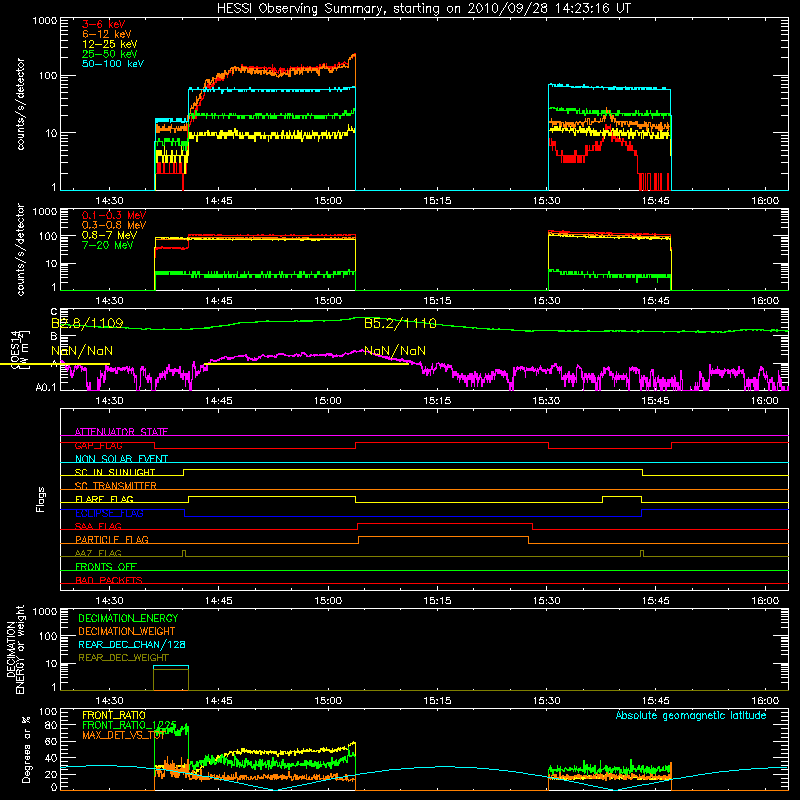
Task: Click the FRONT_RATIO_1225 legend label
Action: pyautogui.click(x=129, y=725)
